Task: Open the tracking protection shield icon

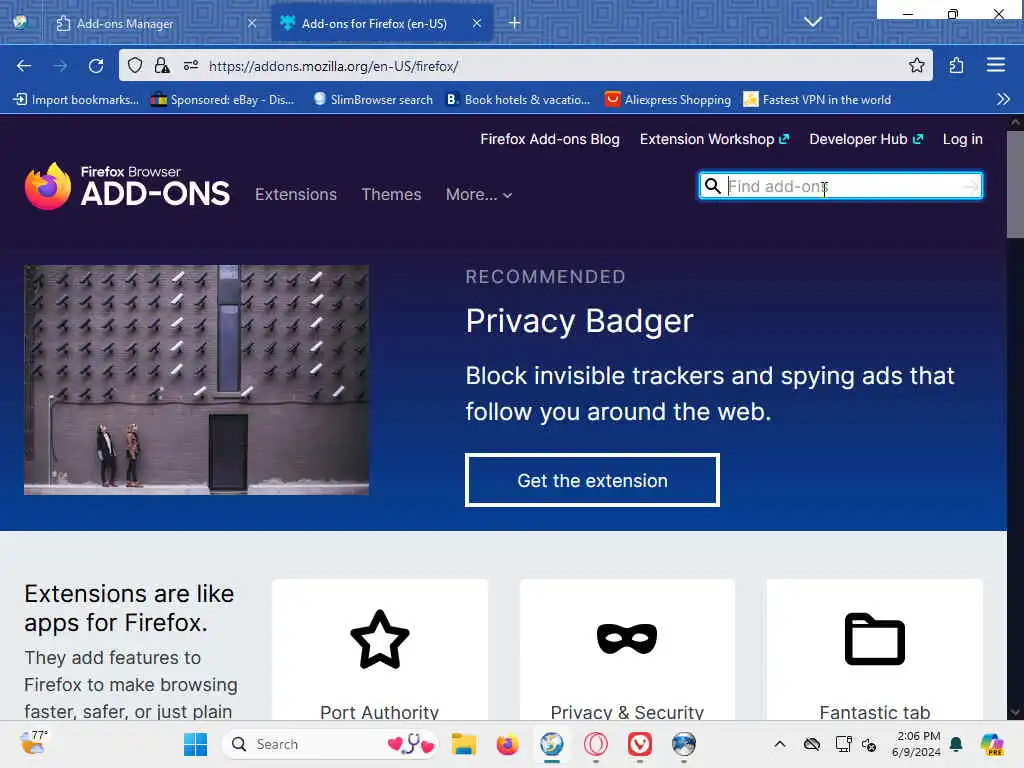Action: pos(135,65)
